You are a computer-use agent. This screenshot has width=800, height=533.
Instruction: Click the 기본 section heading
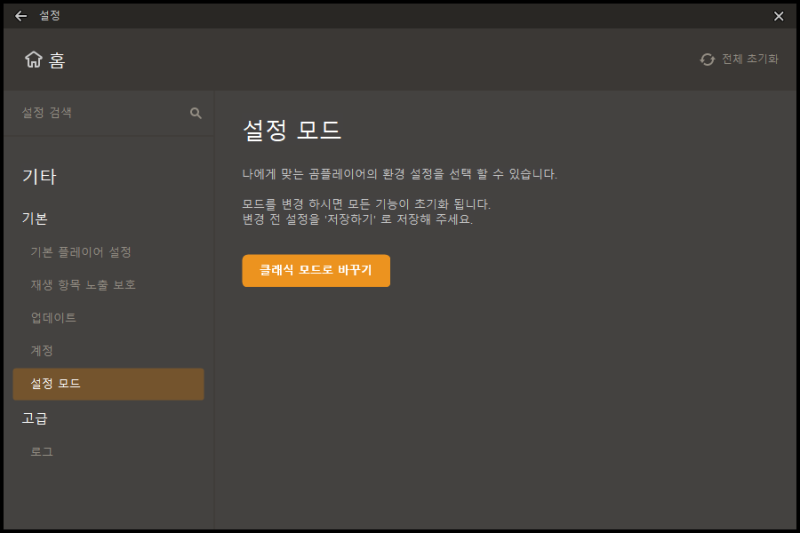click(x=35, y=218)
